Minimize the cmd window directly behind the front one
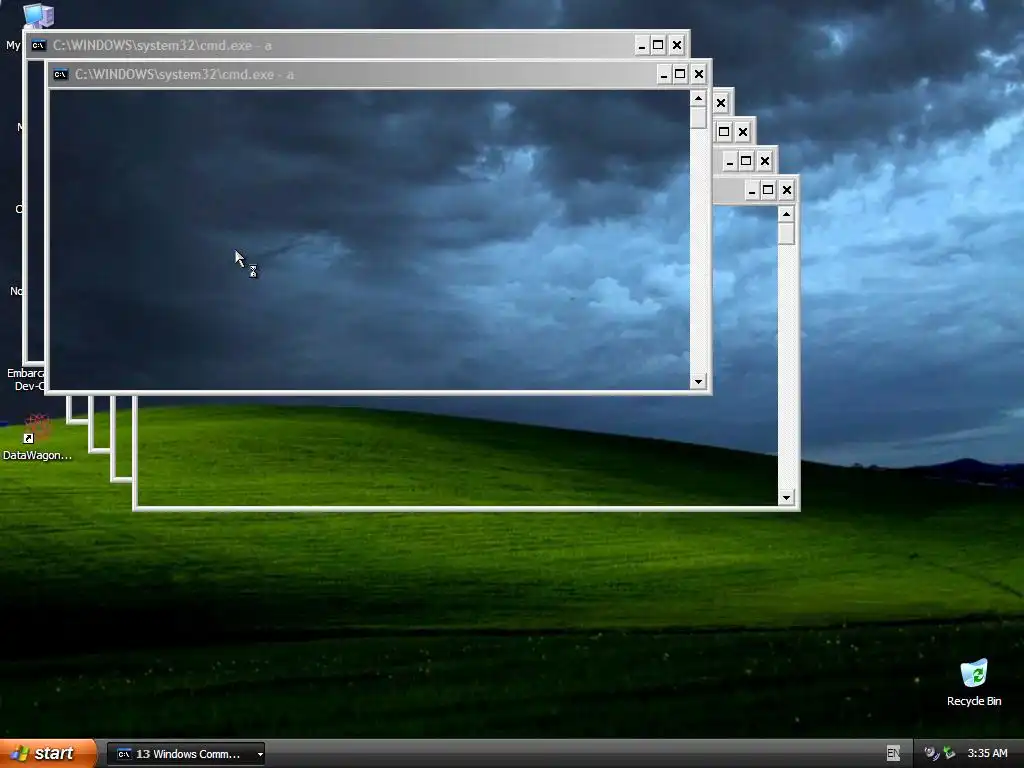 click(x=642, y=45)
